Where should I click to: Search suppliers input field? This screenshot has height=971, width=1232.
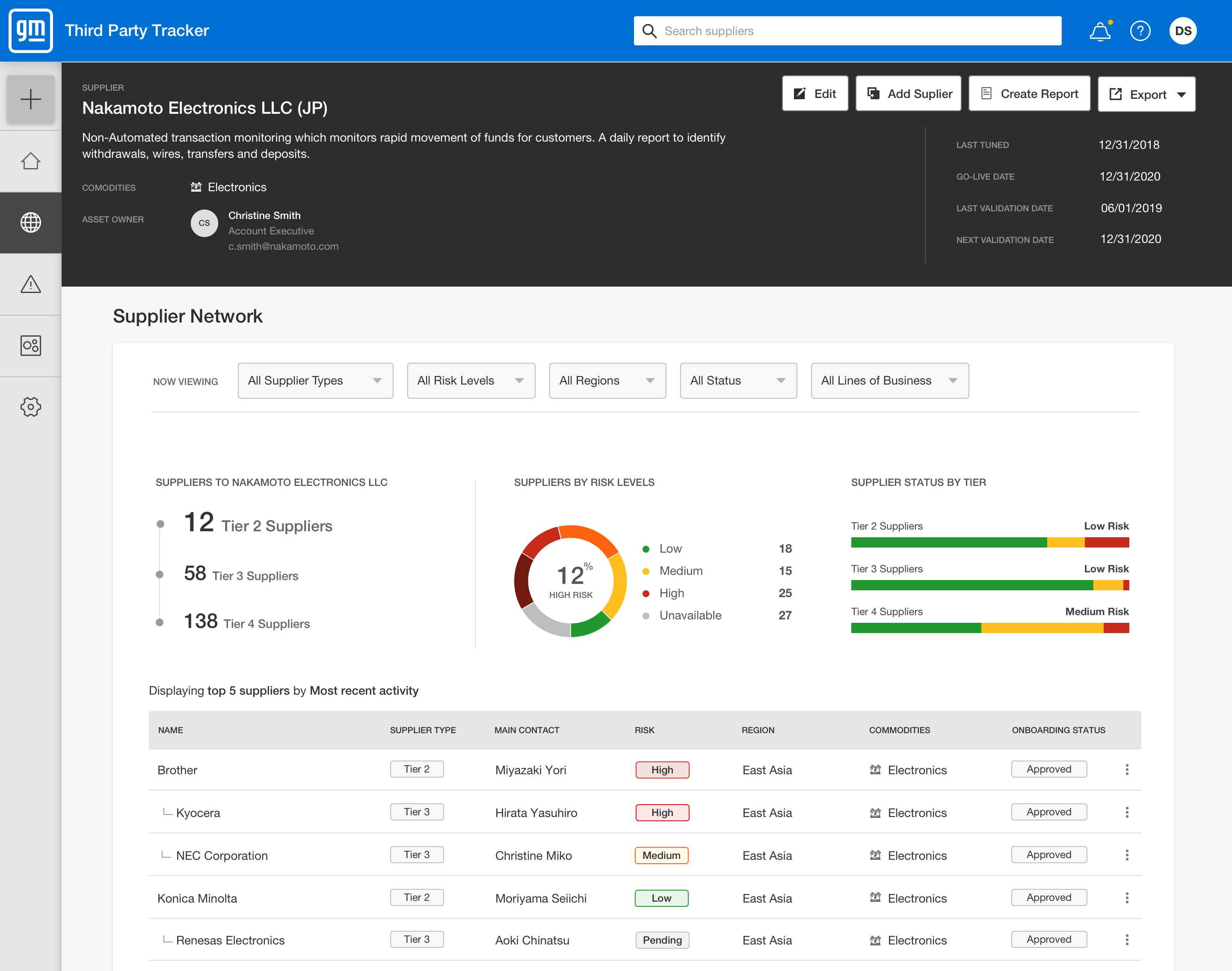[x=847, y=31]
